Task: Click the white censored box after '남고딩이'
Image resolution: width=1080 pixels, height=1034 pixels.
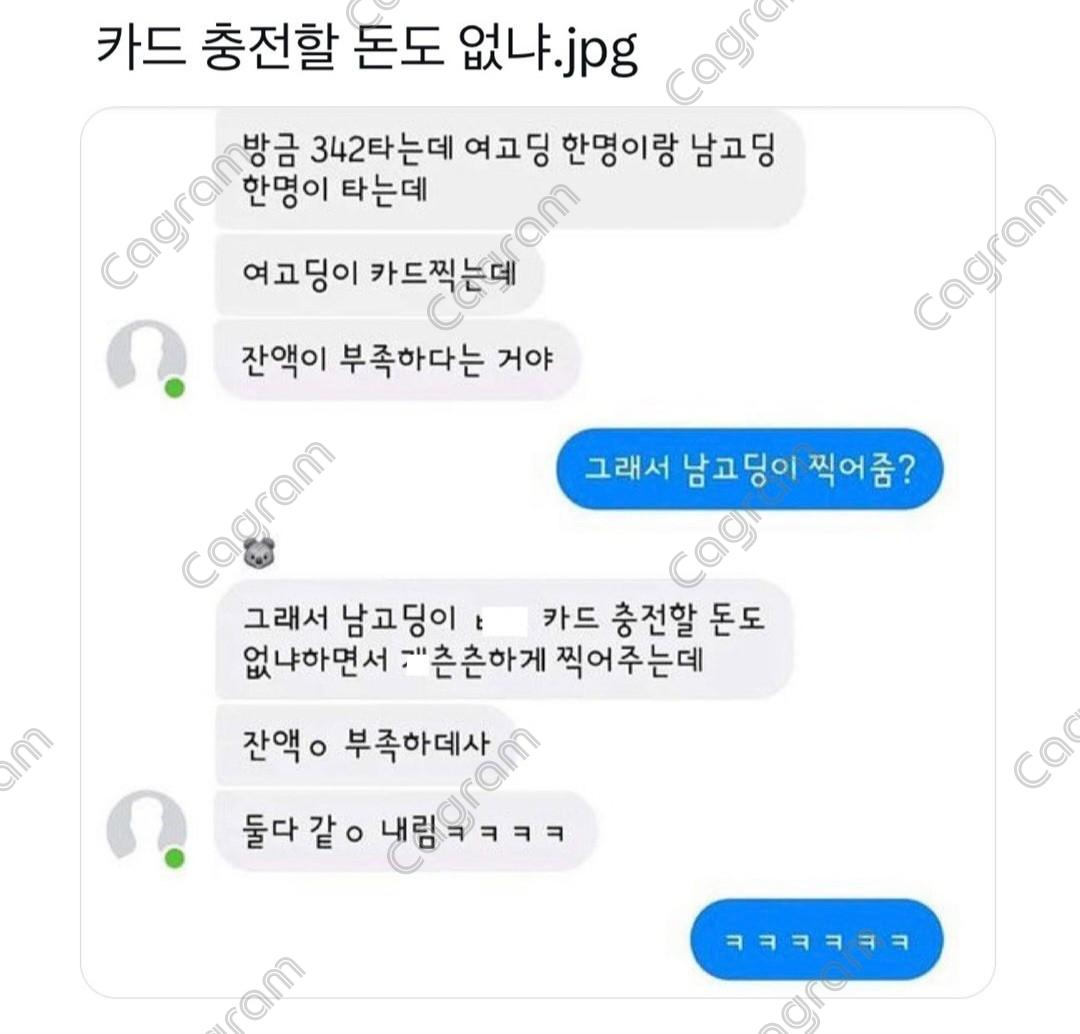Action: coord(502,620)
